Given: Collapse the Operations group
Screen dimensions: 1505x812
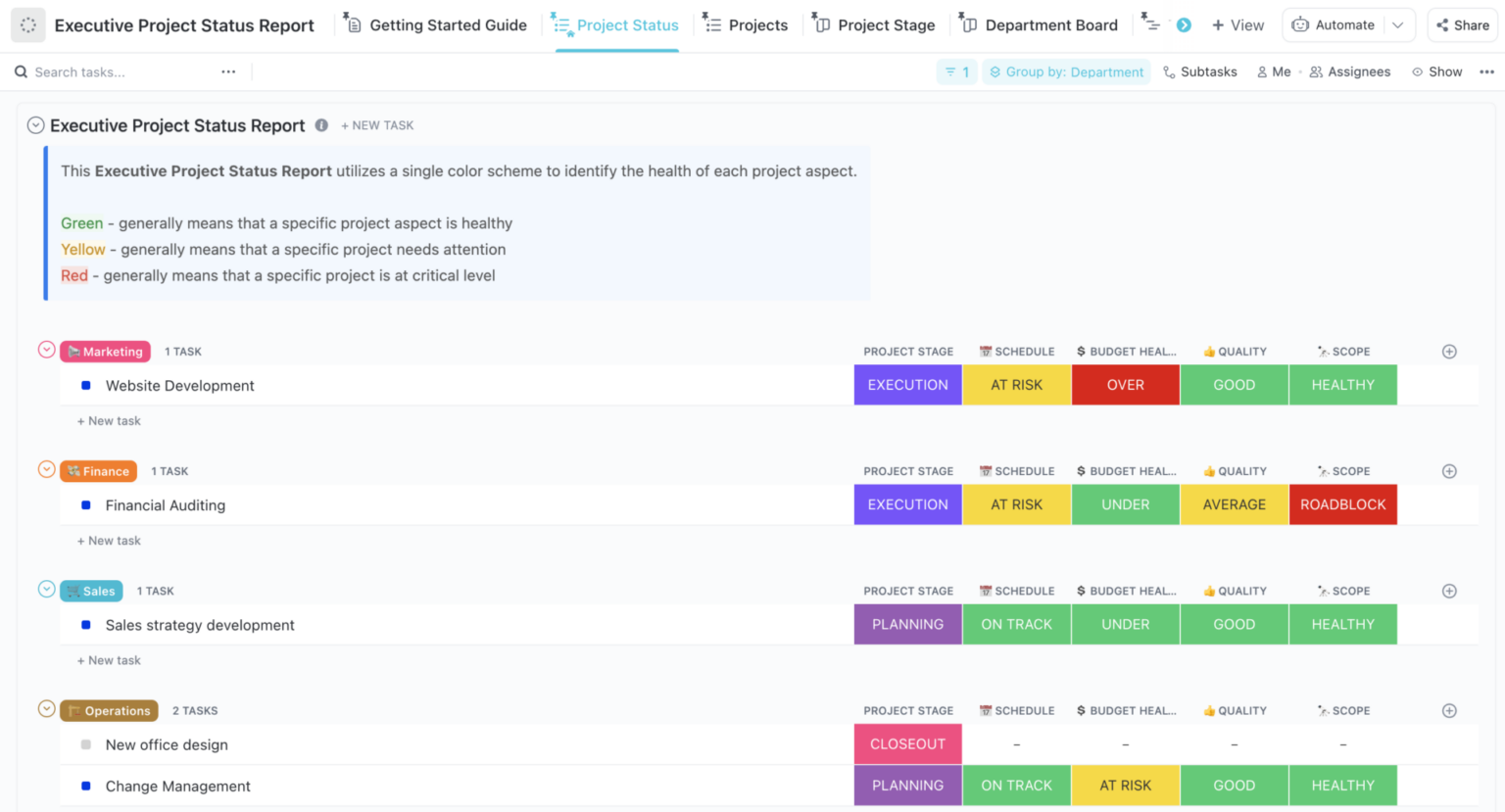Looking at the screenshot, I should click(x=45, y=709).
